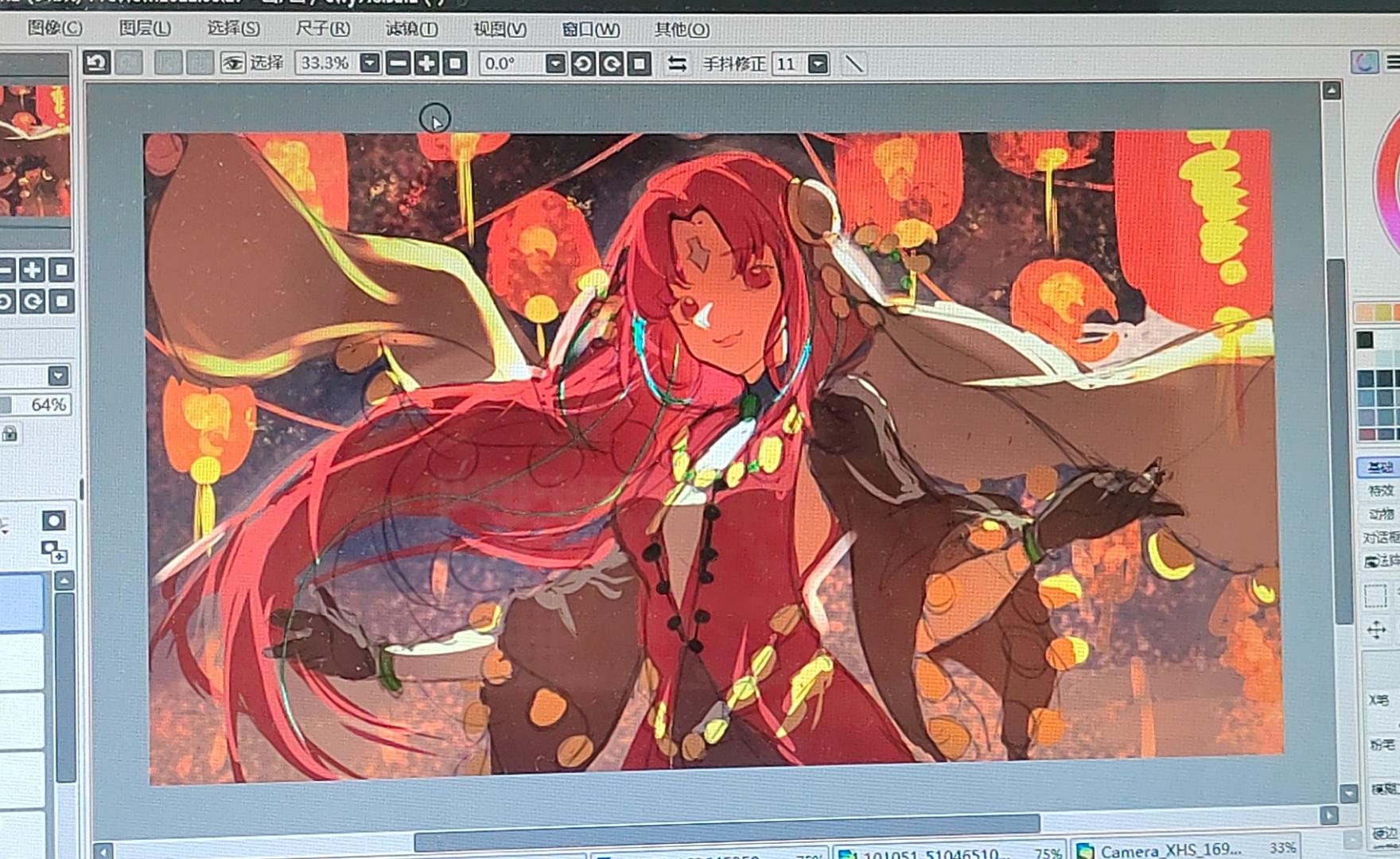Image resolution: width=1400 pixels, height=859 pixels.
Task: Select the move tool cross-arrows icon
Action: click(1376, 631)
